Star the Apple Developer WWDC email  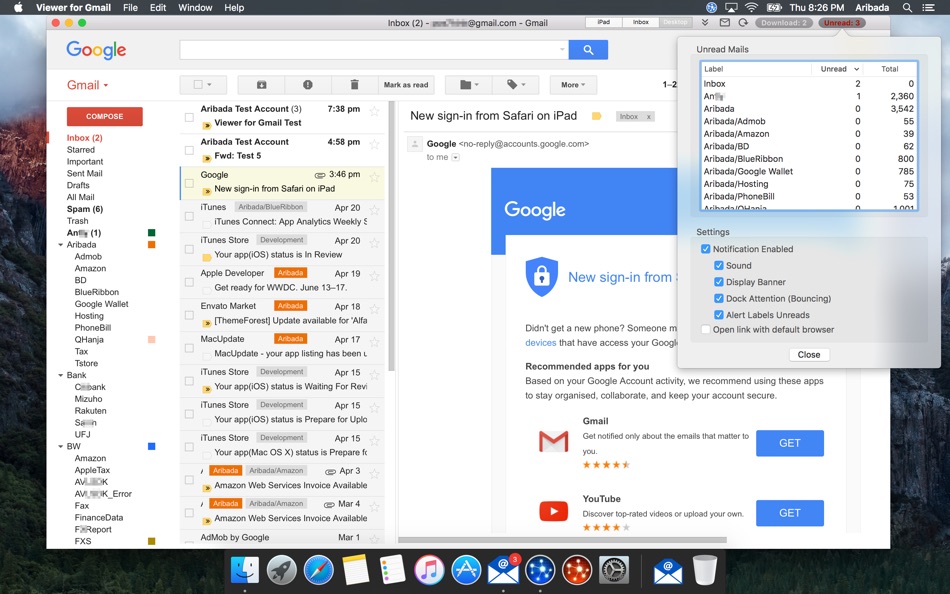click(374, 275)
